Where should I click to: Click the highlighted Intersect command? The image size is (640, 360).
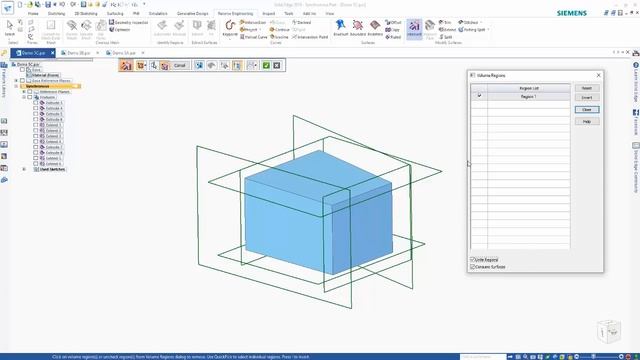[x=414, y=29]
